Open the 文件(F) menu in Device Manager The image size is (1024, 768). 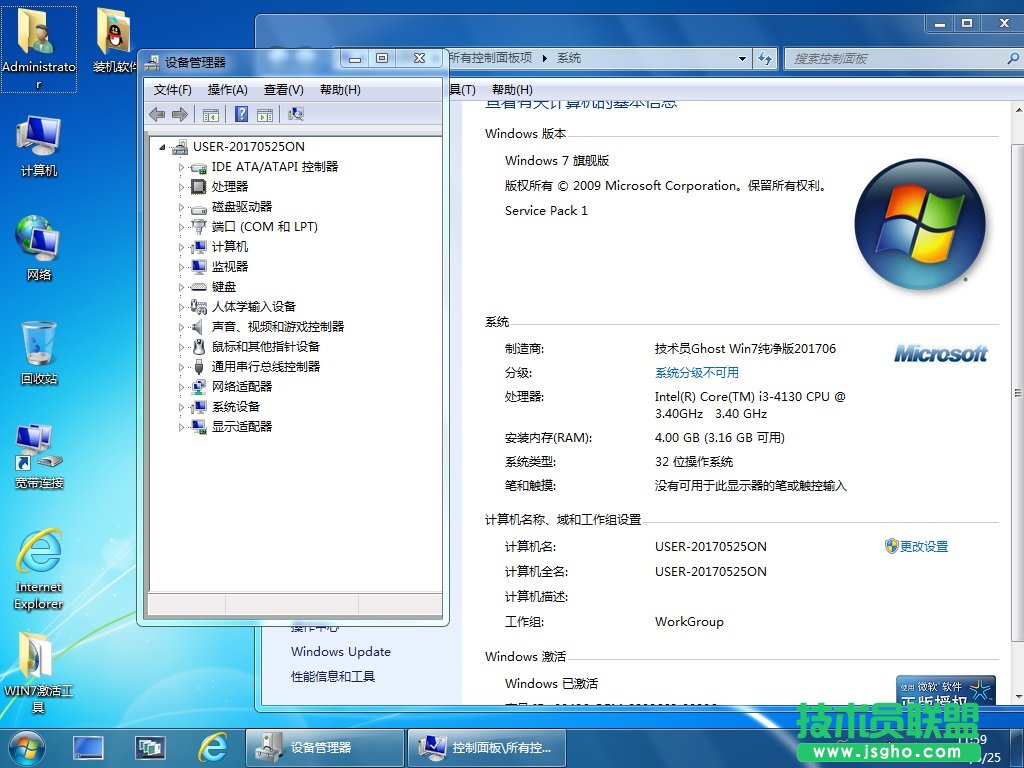pos(172,90)
